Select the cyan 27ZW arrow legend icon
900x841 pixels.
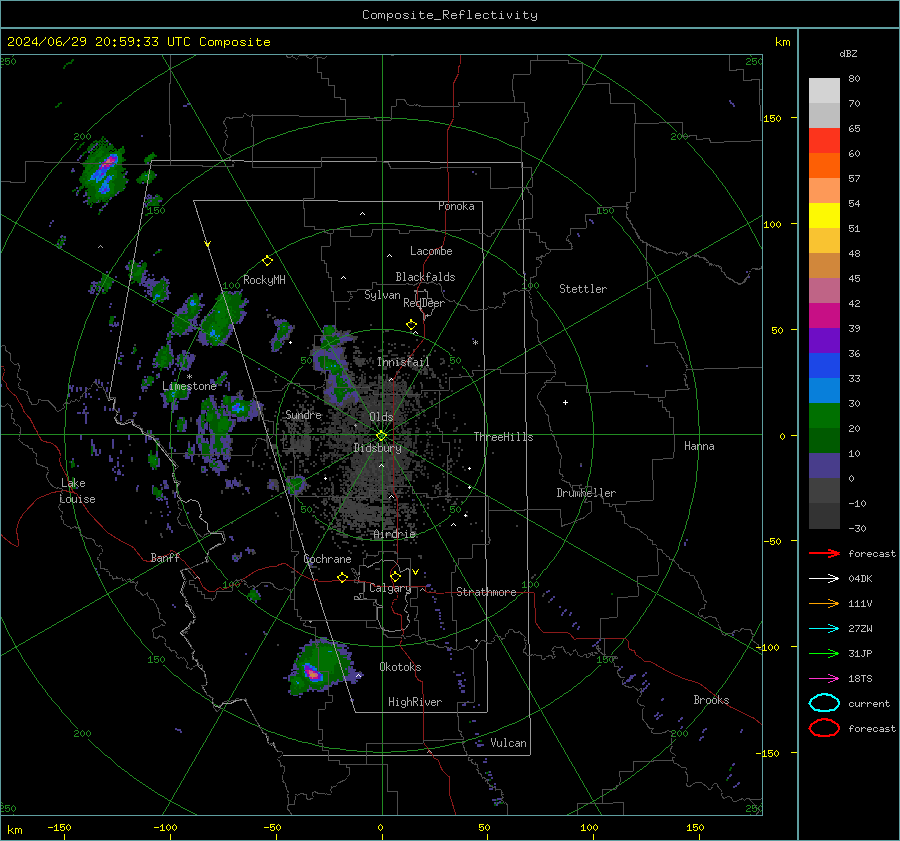click(824, 629)
